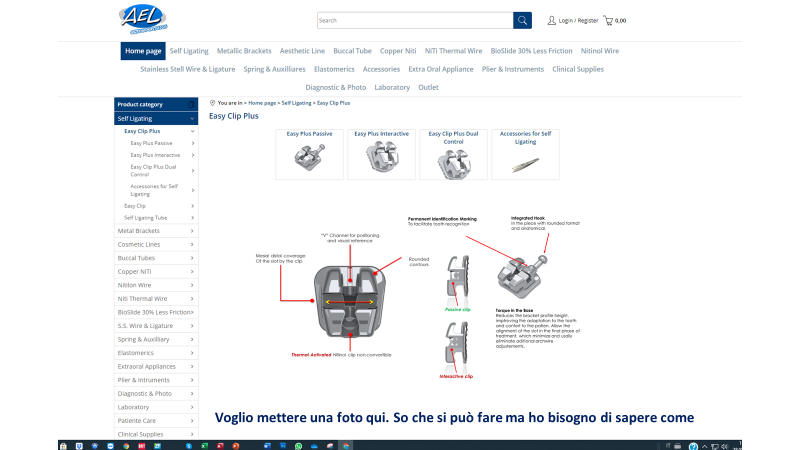Viewport: 800px width, 450px height.
Task: Click the Search input field
Action: 415,20
